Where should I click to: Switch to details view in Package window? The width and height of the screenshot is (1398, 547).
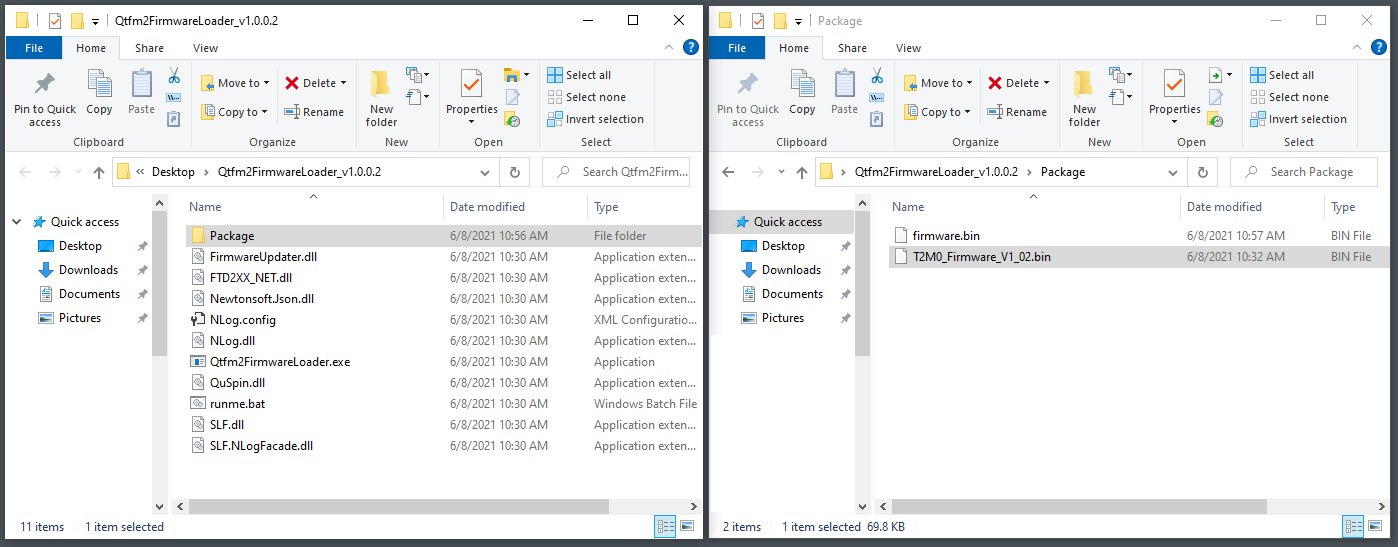point(1353,526)
